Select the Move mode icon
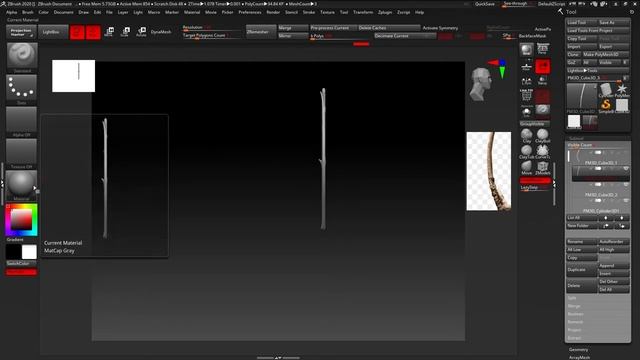Viewport: 640px width, 360px height. [109, 31]
